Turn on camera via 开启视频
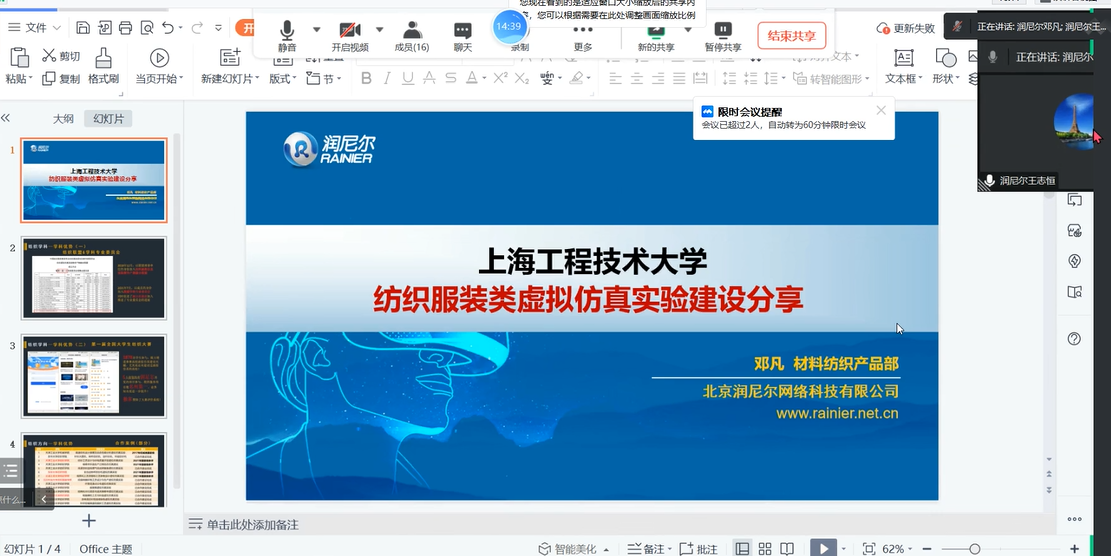This screenshot has width=1111, height=556. coord(350,36)
